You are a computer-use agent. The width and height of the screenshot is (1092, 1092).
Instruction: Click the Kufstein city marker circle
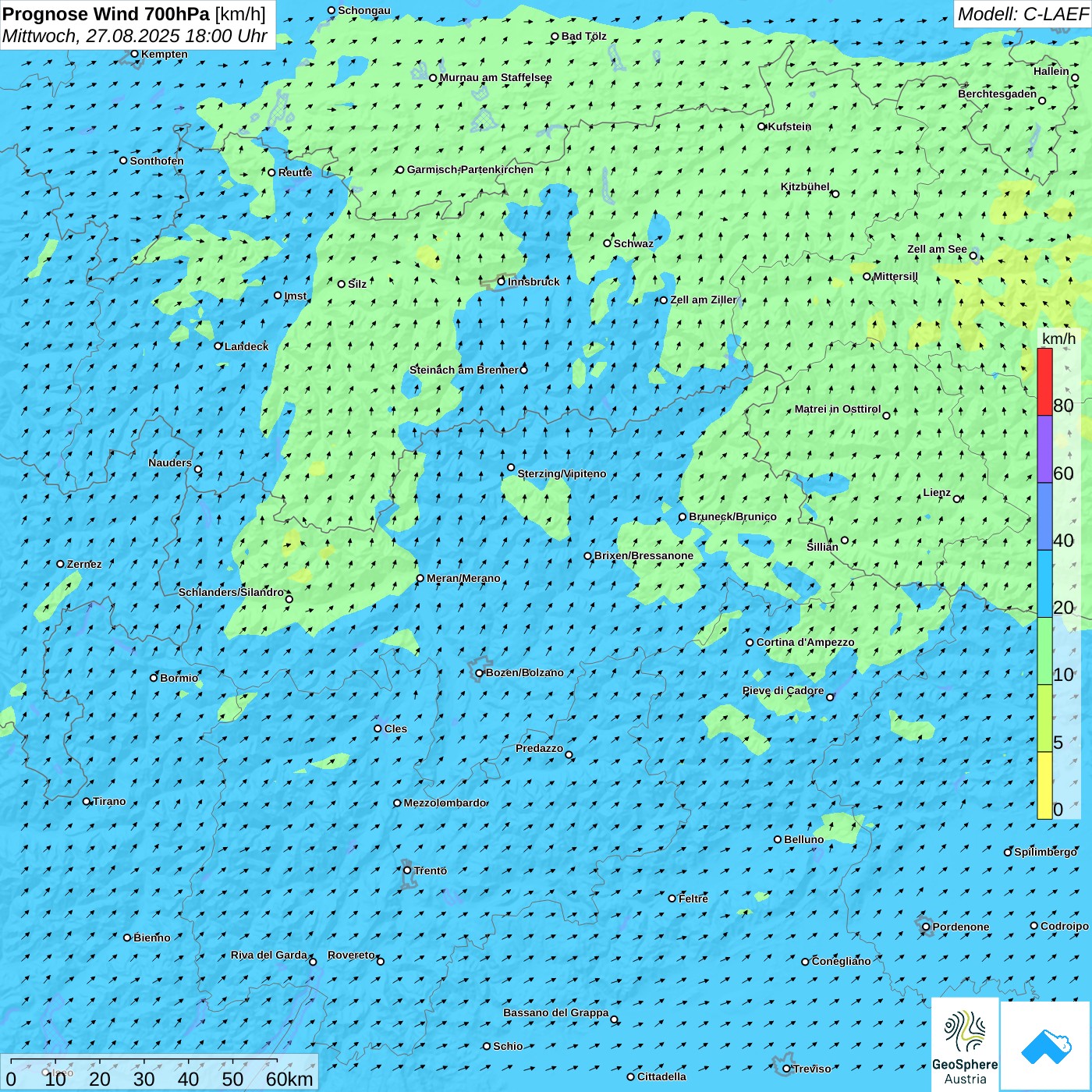pyautogui.click(x=762, y=126)
